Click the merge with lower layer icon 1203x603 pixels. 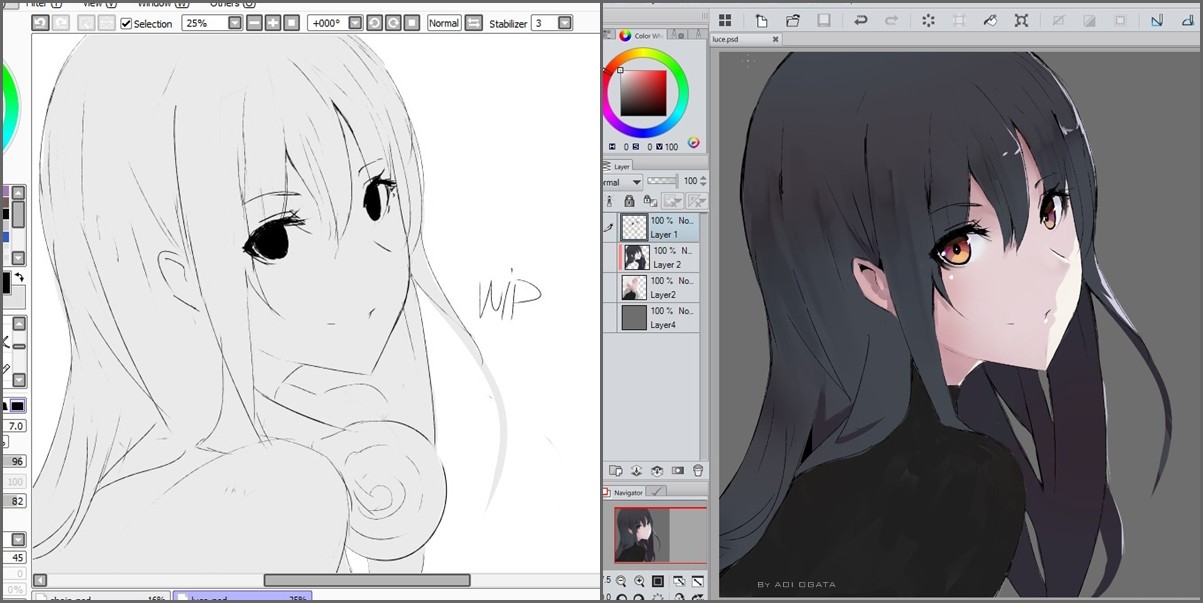pyautogui.click(x=657, y=470)
